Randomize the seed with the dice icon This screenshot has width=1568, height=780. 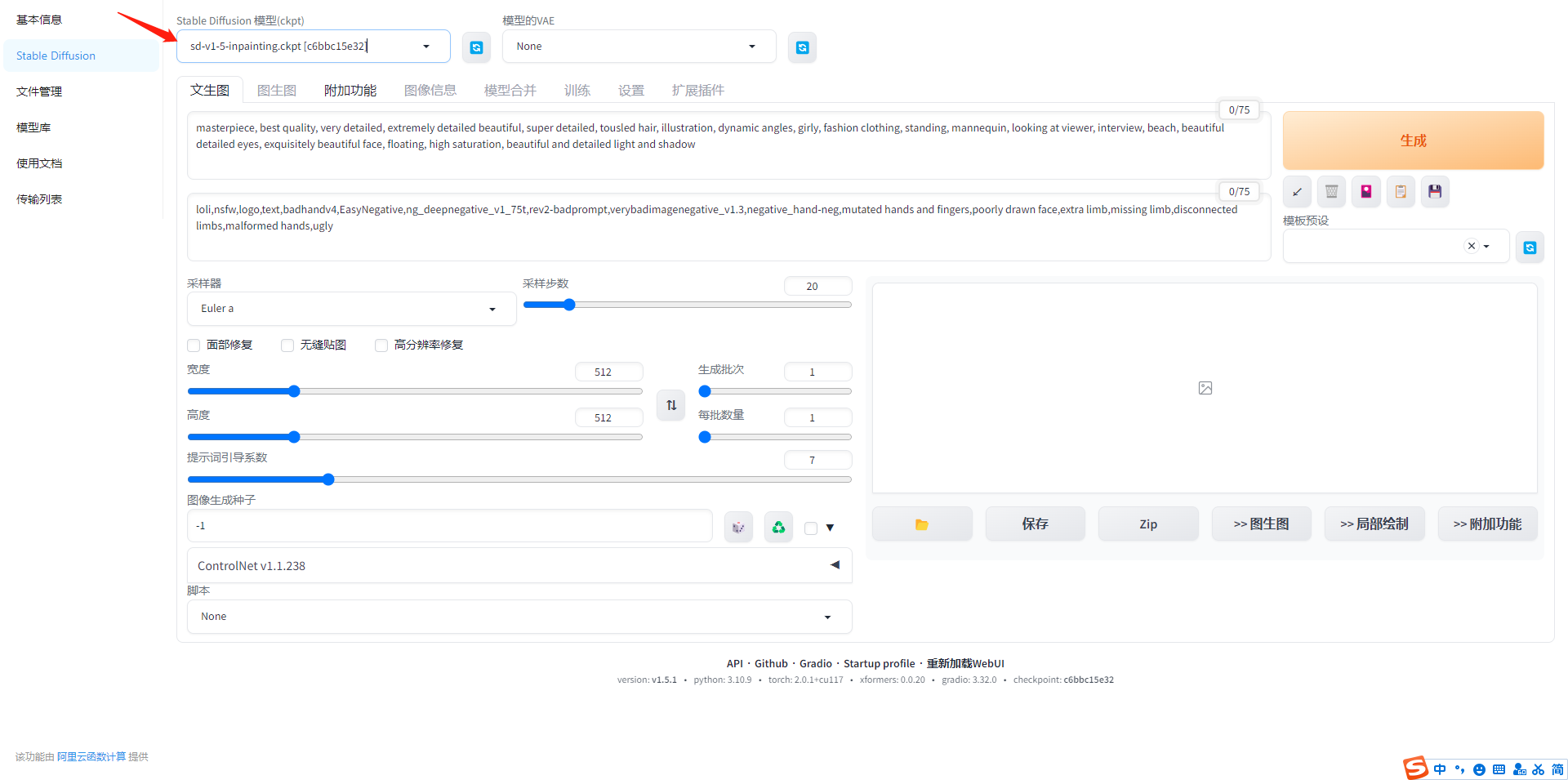coord(738,527)
